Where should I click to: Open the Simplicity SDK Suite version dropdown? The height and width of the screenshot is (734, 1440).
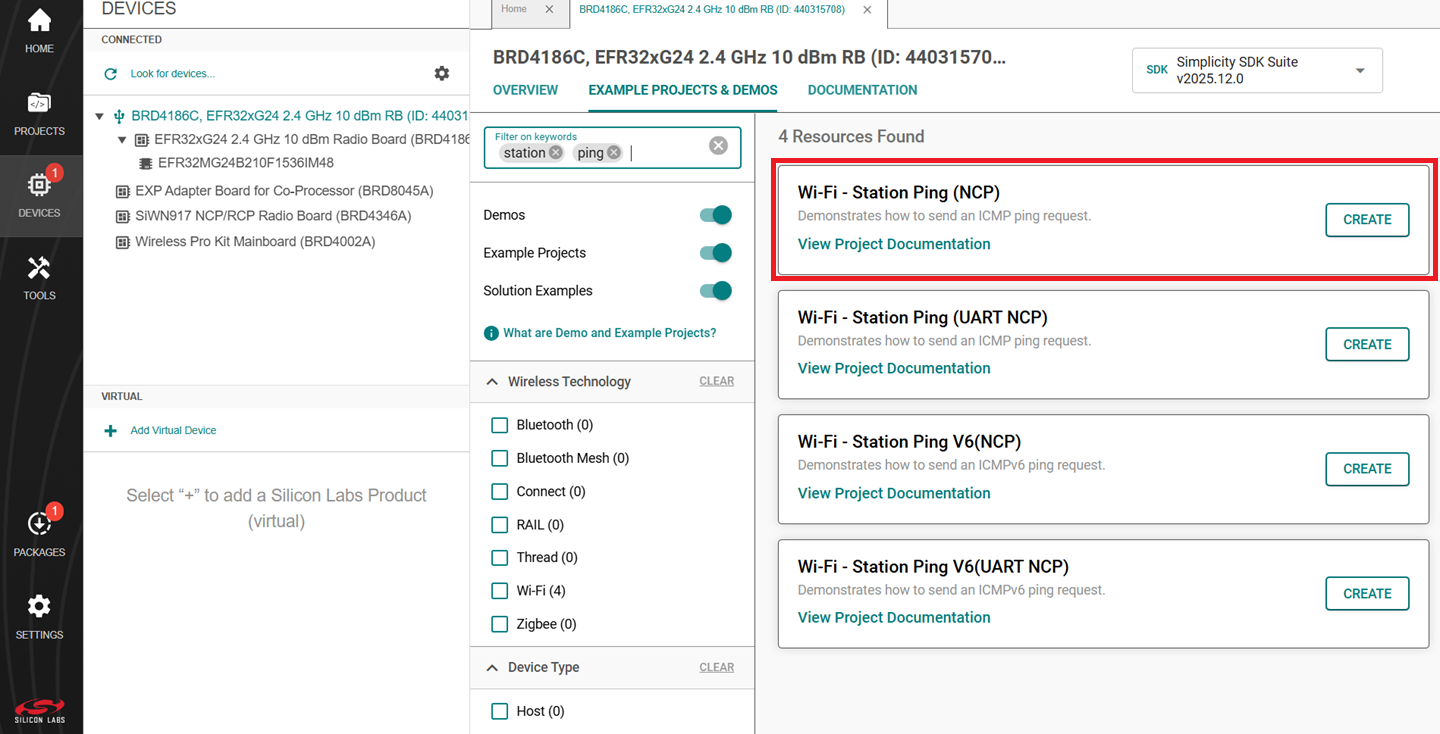tap(1358, 70)
